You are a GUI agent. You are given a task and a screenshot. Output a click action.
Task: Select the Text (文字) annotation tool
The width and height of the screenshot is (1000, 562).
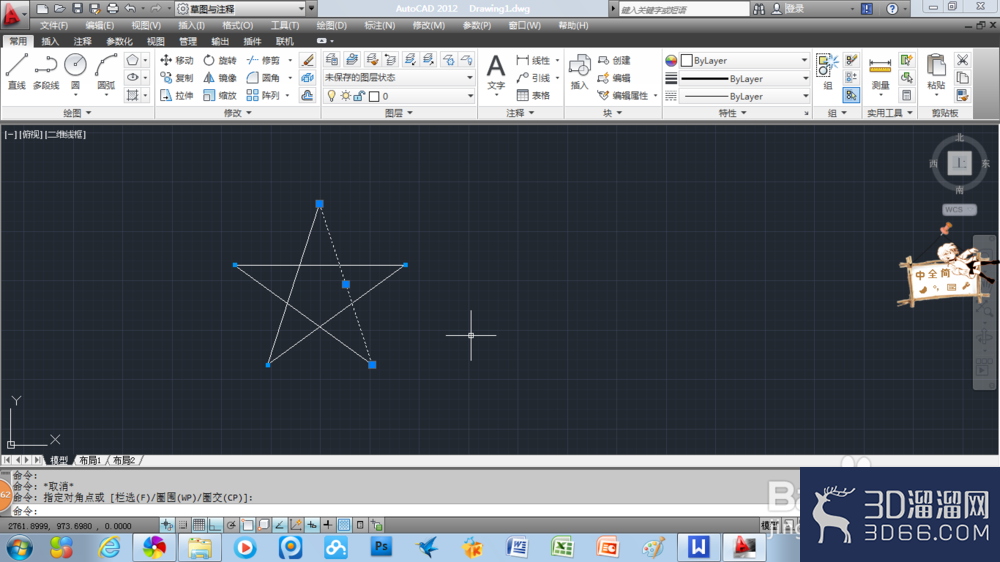pyautogui.click(x=496, y=71)
